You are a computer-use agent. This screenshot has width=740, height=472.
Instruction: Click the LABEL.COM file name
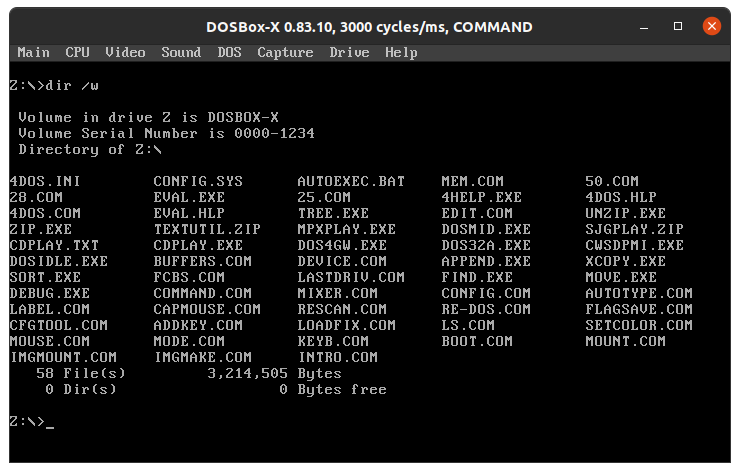[50, 310]
